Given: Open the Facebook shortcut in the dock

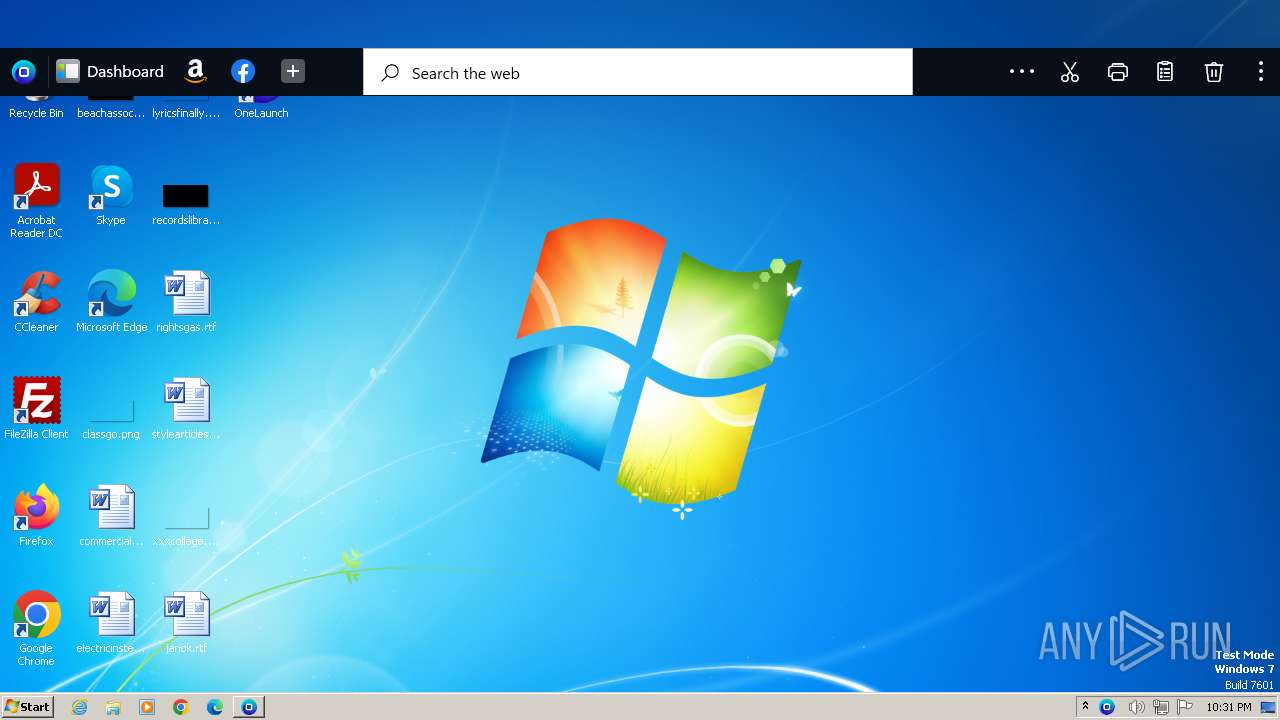Looking at the screenshot, I should click(243, 71).
